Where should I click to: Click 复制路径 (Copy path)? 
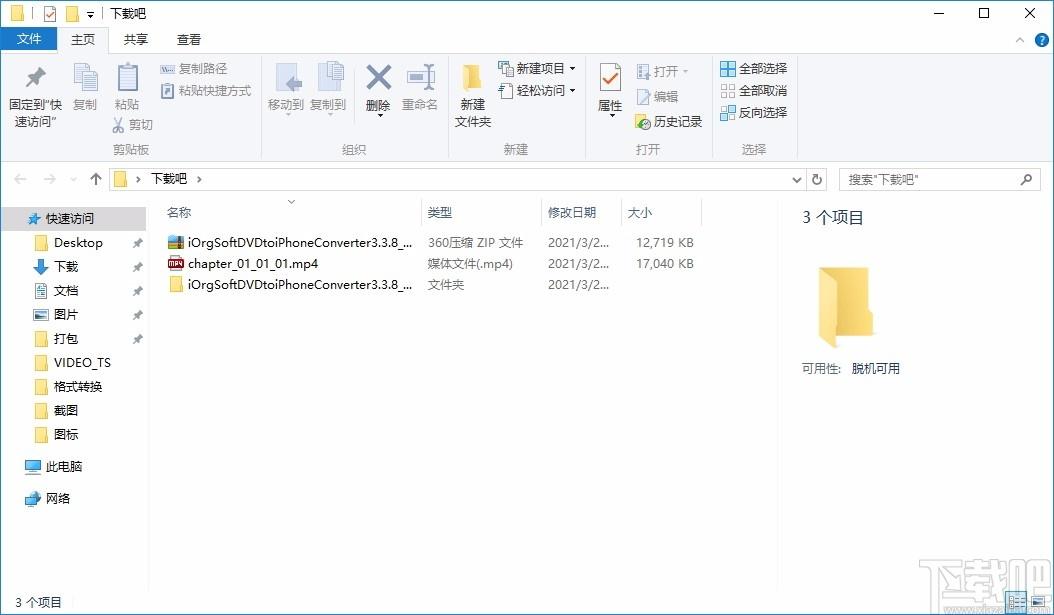[194, 69]
